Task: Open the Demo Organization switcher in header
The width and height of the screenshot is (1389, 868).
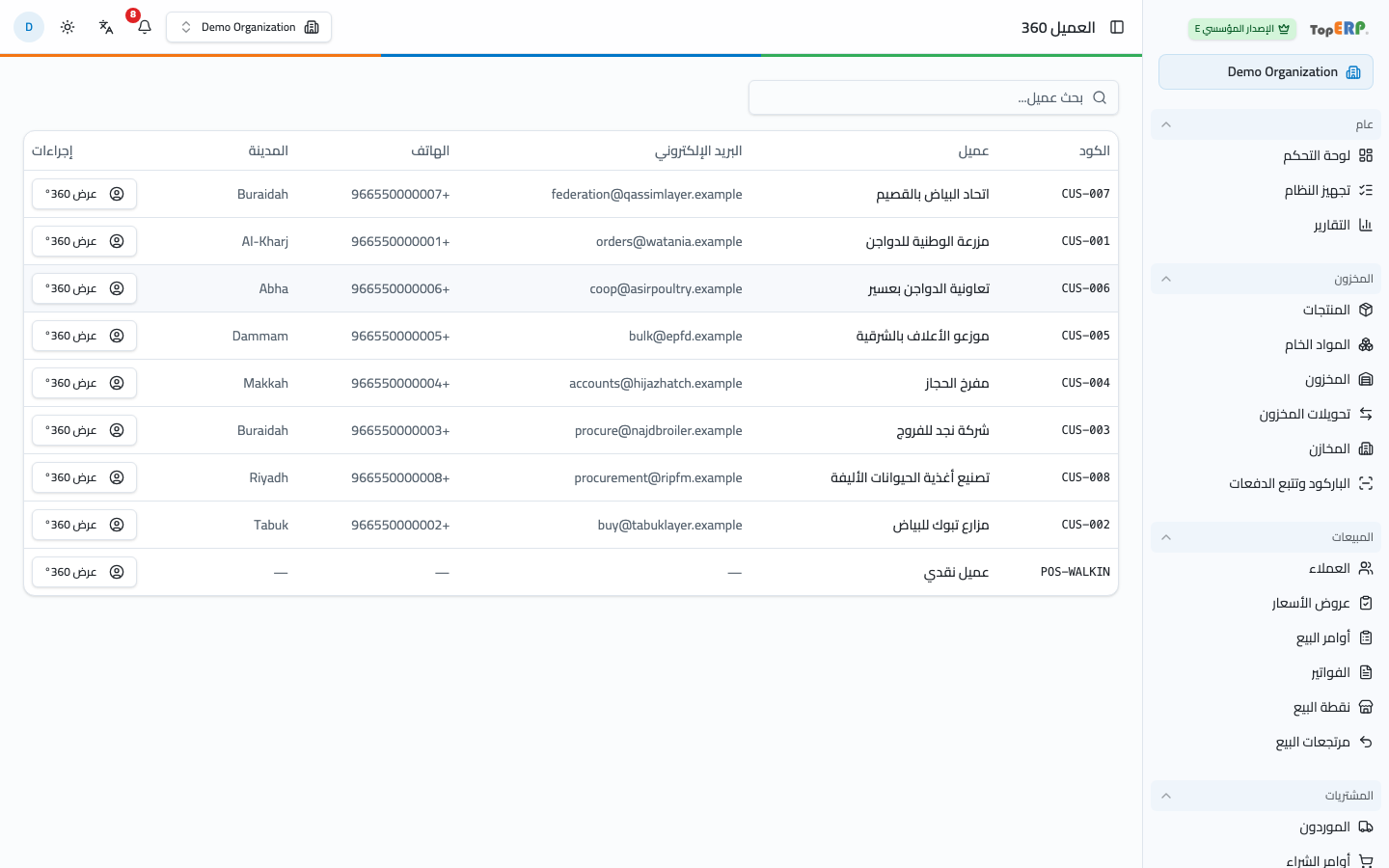Action: pyautogui.click(x=249, y=27)
